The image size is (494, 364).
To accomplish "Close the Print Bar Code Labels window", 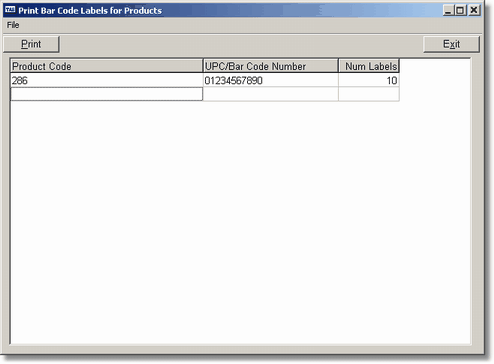I will point(473,10).
